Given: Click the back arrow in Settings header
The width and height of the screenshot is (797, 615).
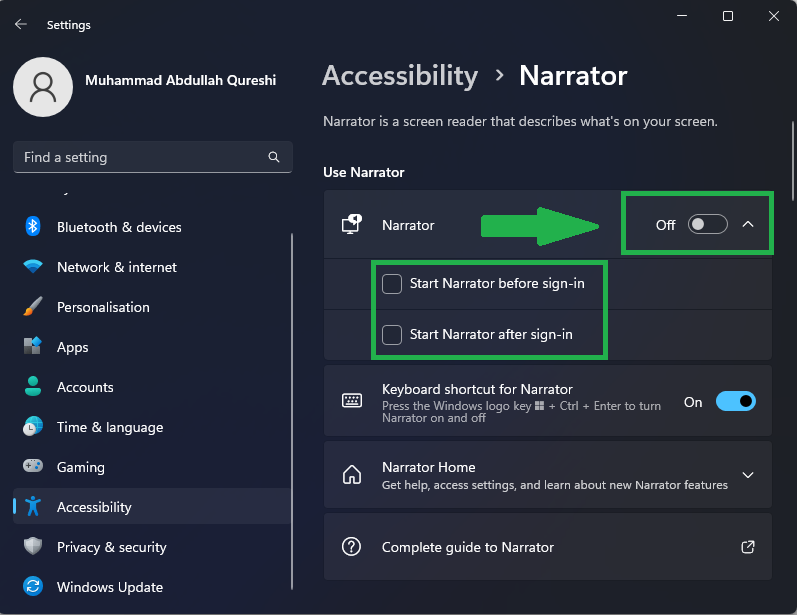Looking at the screenshot, I should pyautogui.click(x=21, y=24).
